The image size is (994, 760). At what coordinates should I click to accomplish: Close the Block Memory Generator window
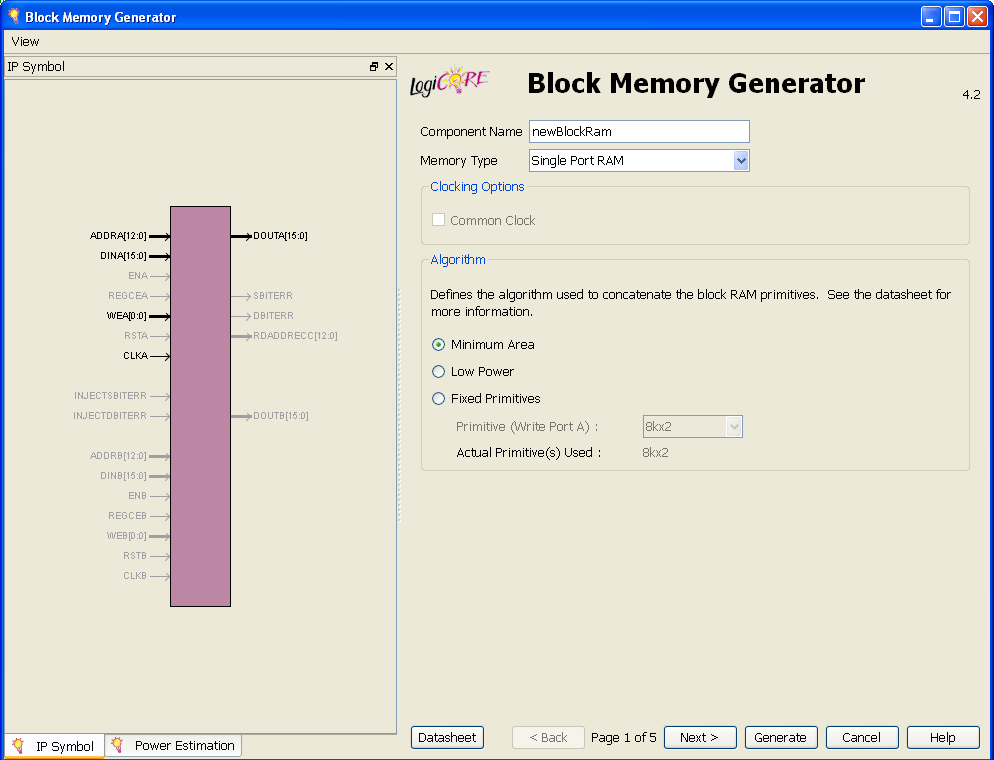978,16
